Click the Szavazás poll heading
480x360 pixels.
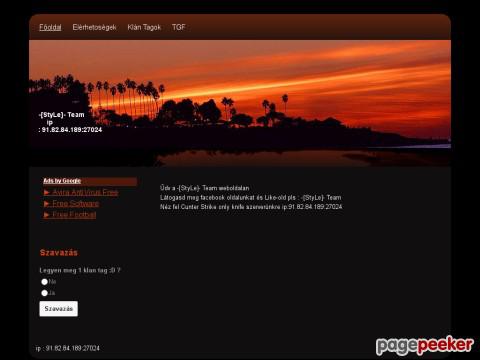(x=59, y=253)
